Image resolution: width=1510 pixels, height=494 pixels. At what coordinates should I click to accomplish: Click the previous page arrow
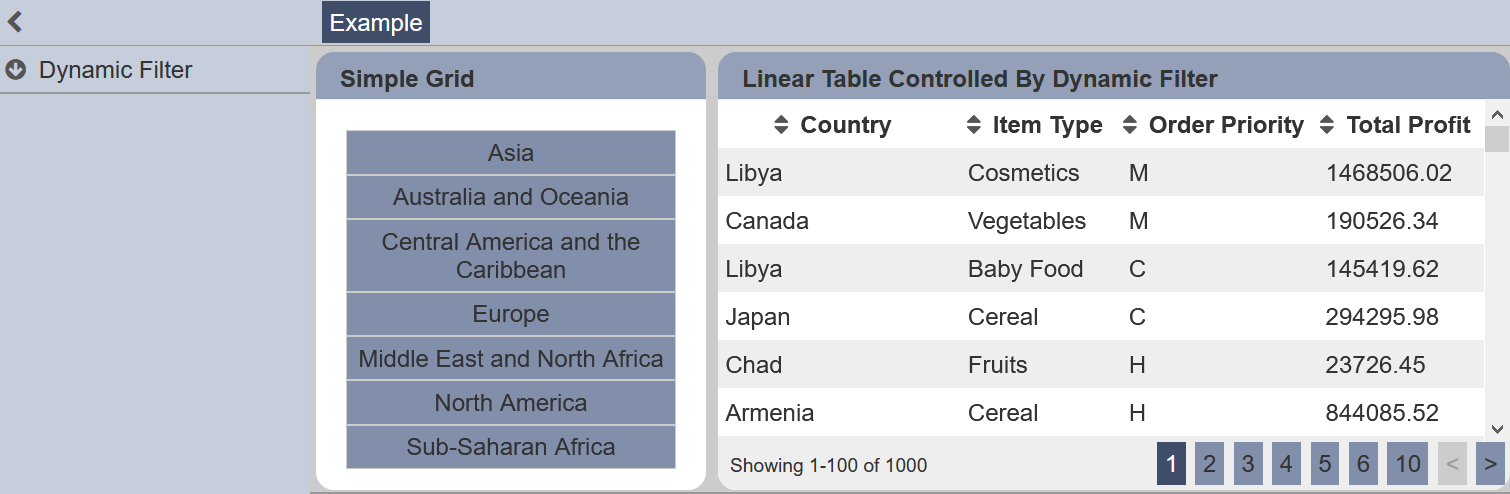(1452, 464)
